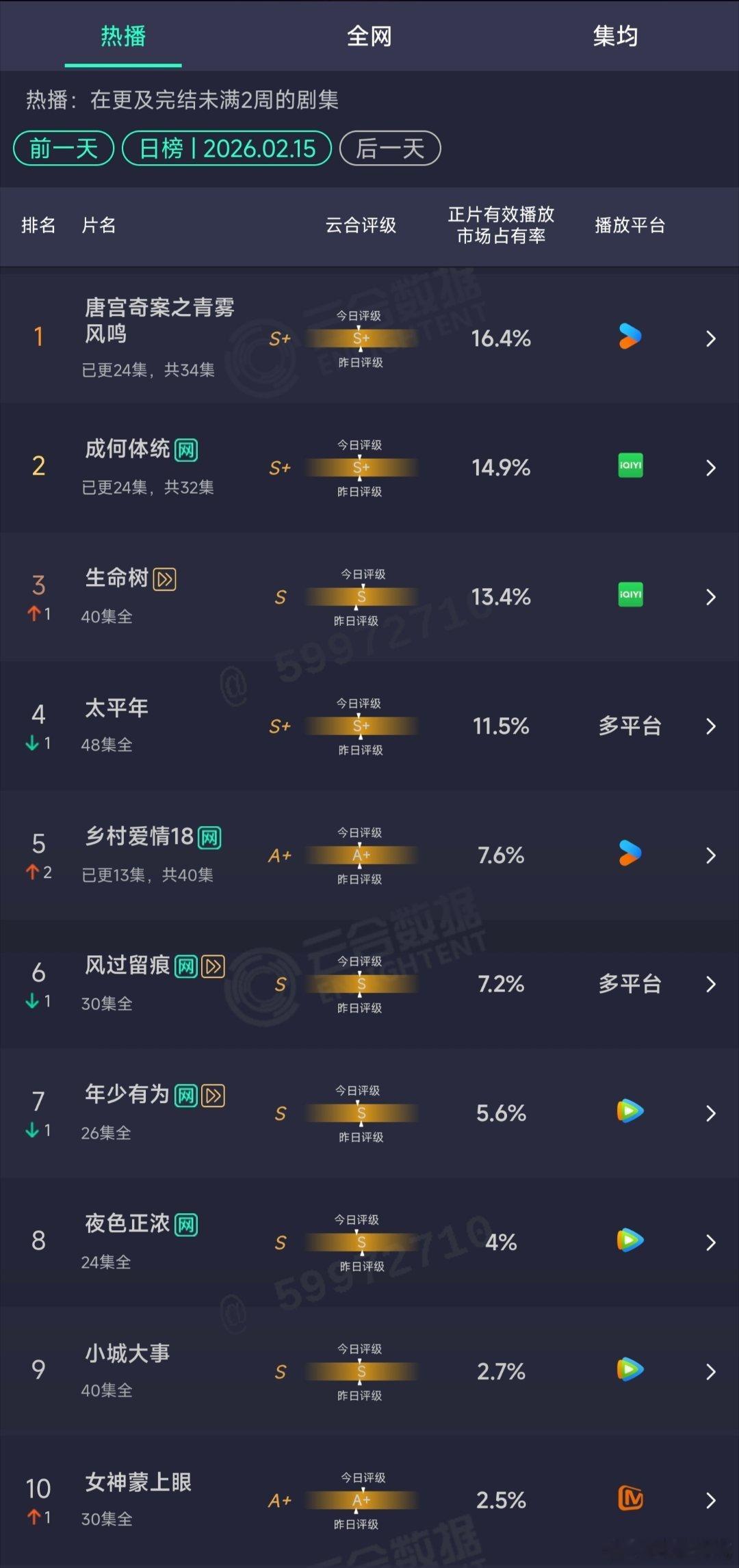This screenshot has height=1568, width=739.
Task: Open the Tencent Video platform icon for 唐宫奇案之青雾风鸣
Action: tap(629, 338)
